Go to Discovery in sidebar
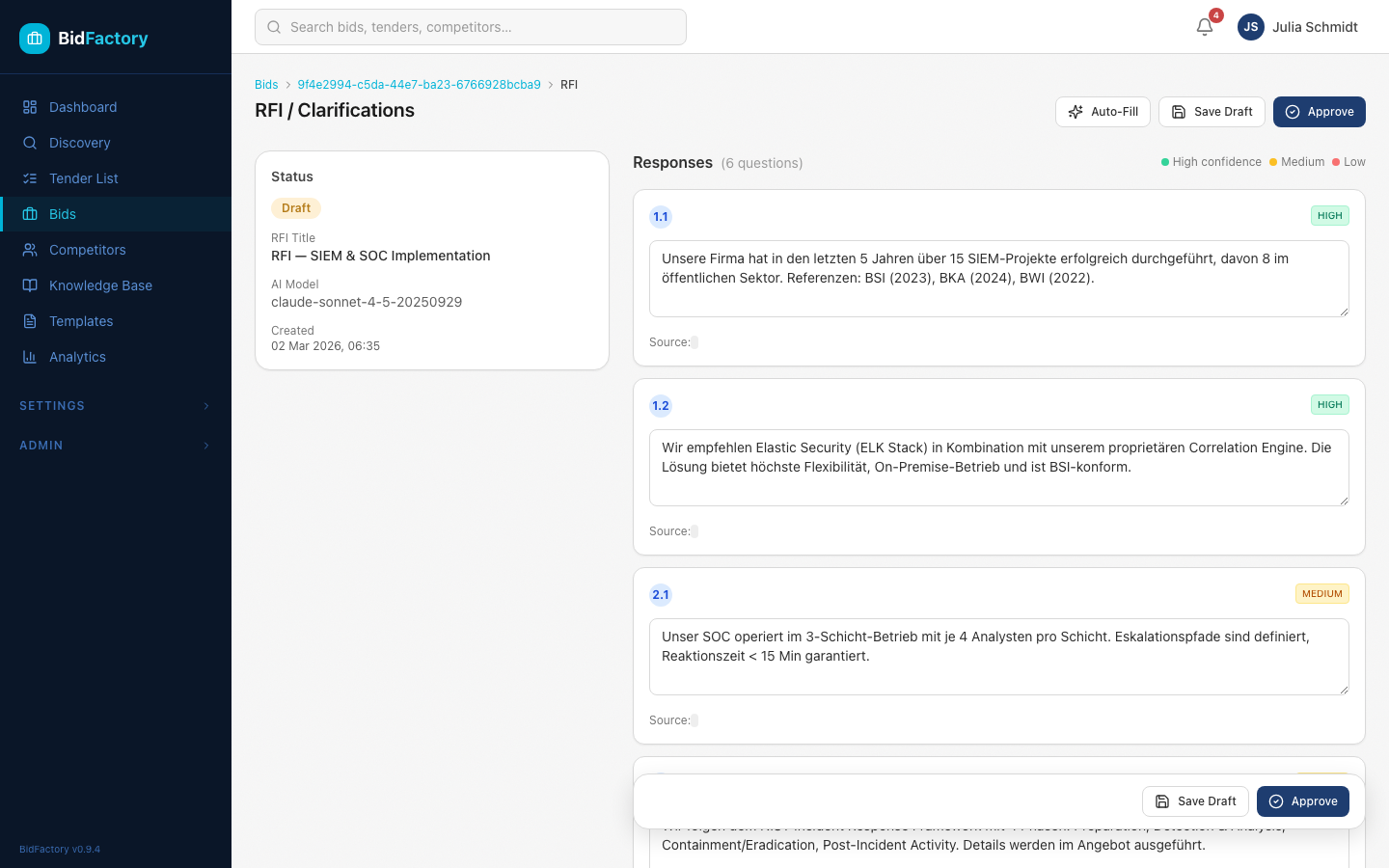This screenshot has width=1389, height=868. 116,143
